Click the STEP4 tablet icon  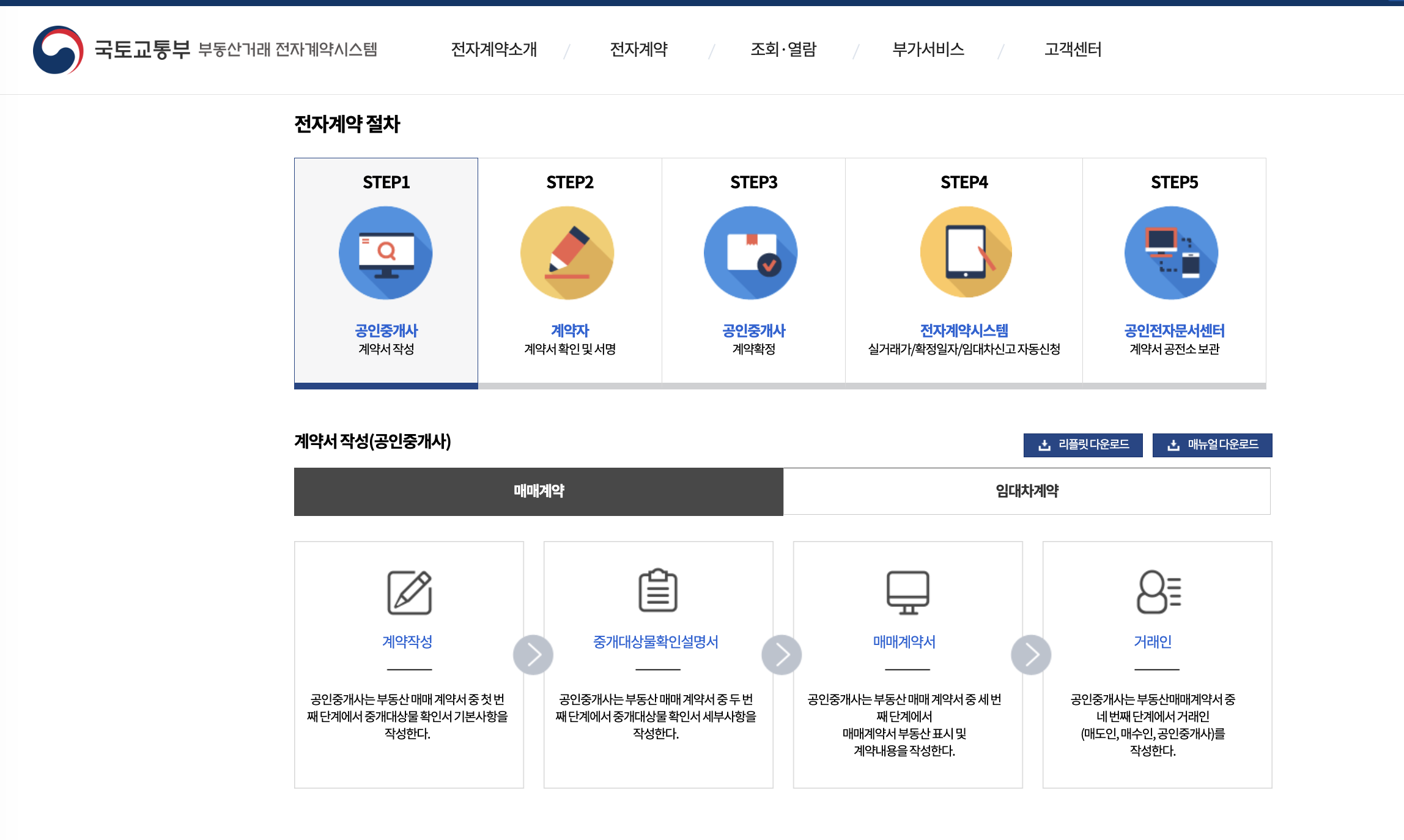[966, 252]
